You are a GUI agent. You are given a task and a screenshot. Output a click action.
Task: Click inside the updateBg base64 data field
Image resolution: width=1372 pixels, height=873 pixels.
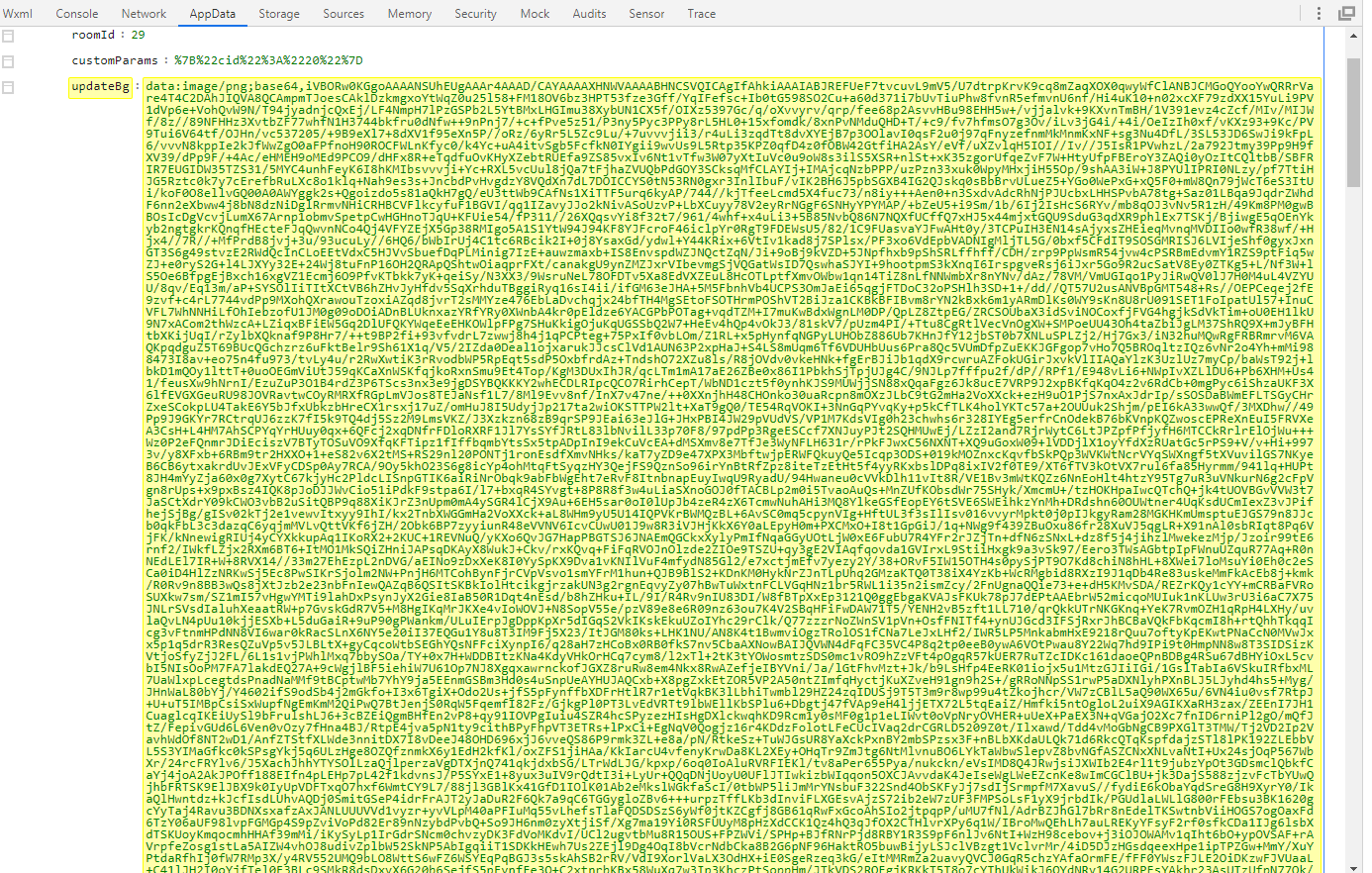tap(732, 475)
